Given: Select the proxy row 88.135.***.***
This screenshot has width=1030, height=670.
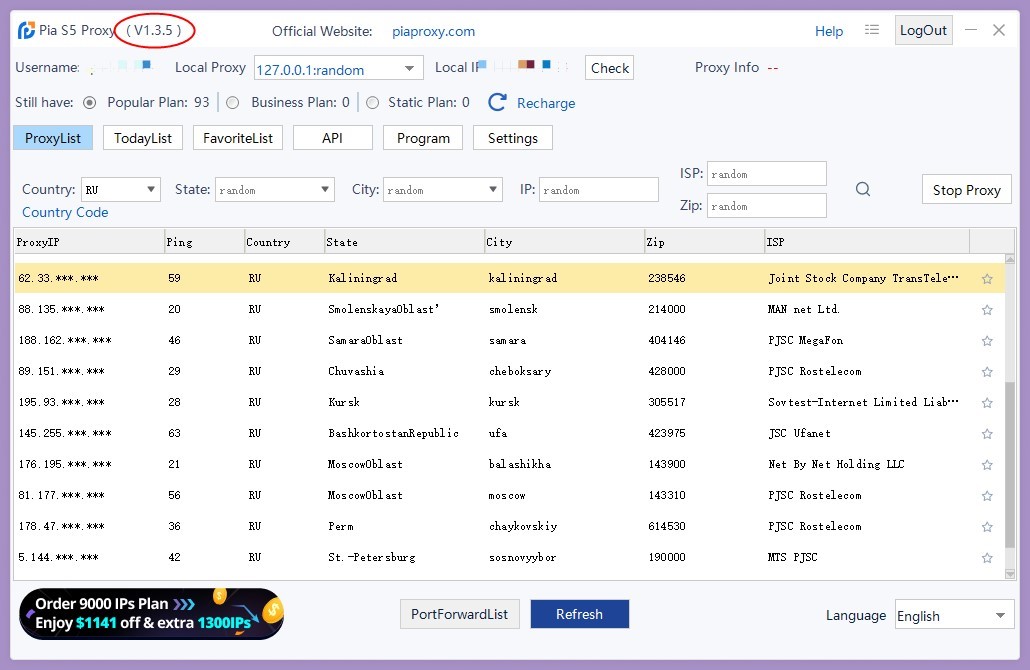Looking at the screenshot, I should coord(509,309).
